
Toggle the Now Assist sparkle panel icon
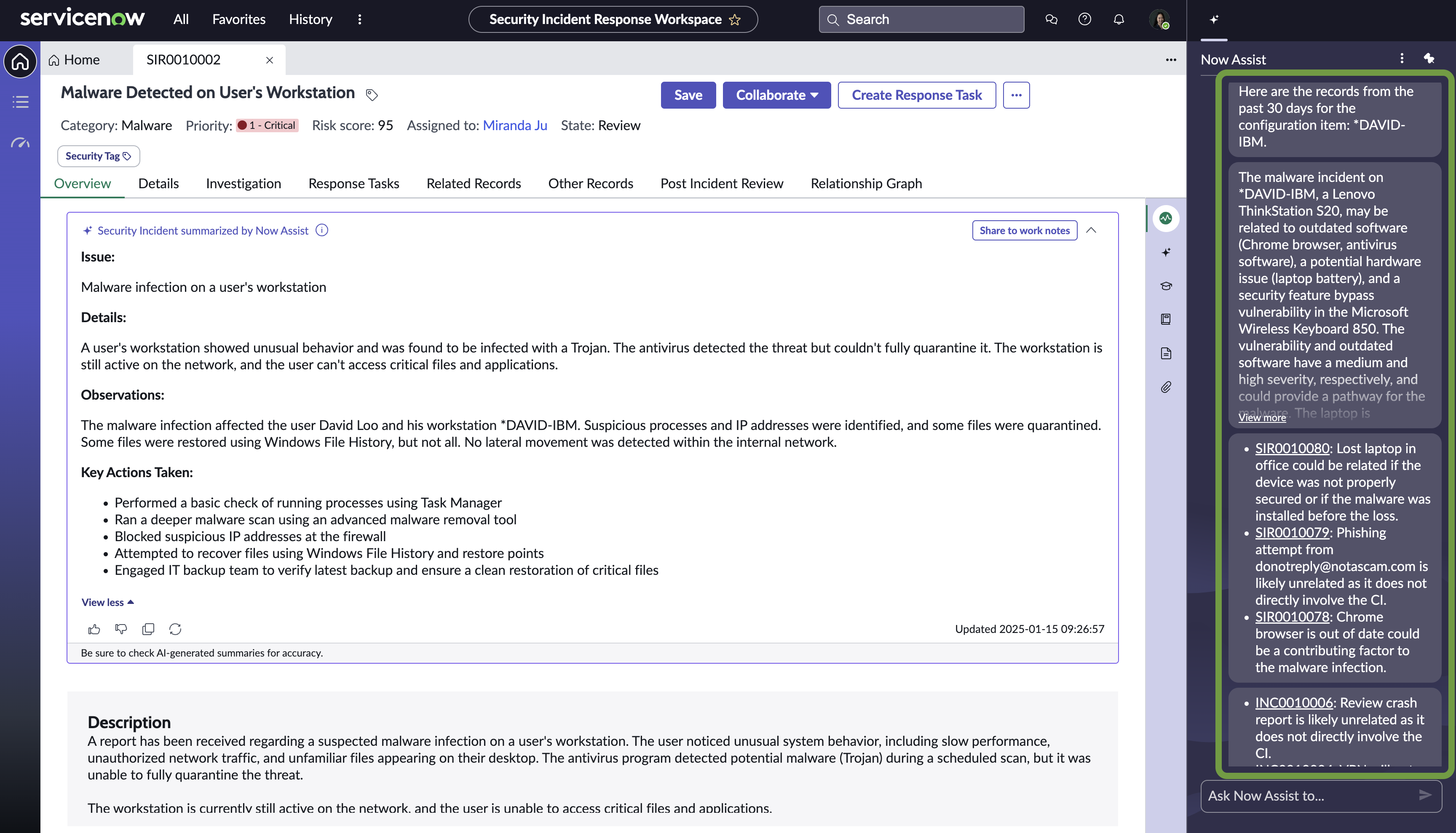[1214, 19]
